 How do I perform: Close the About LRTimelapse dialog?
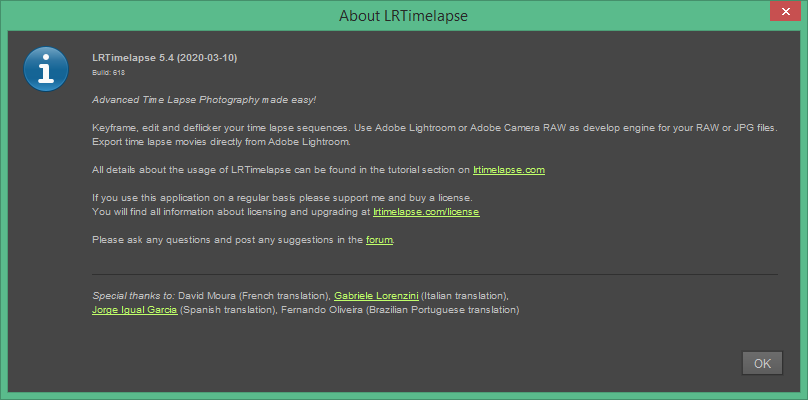(x=785, y=11)
